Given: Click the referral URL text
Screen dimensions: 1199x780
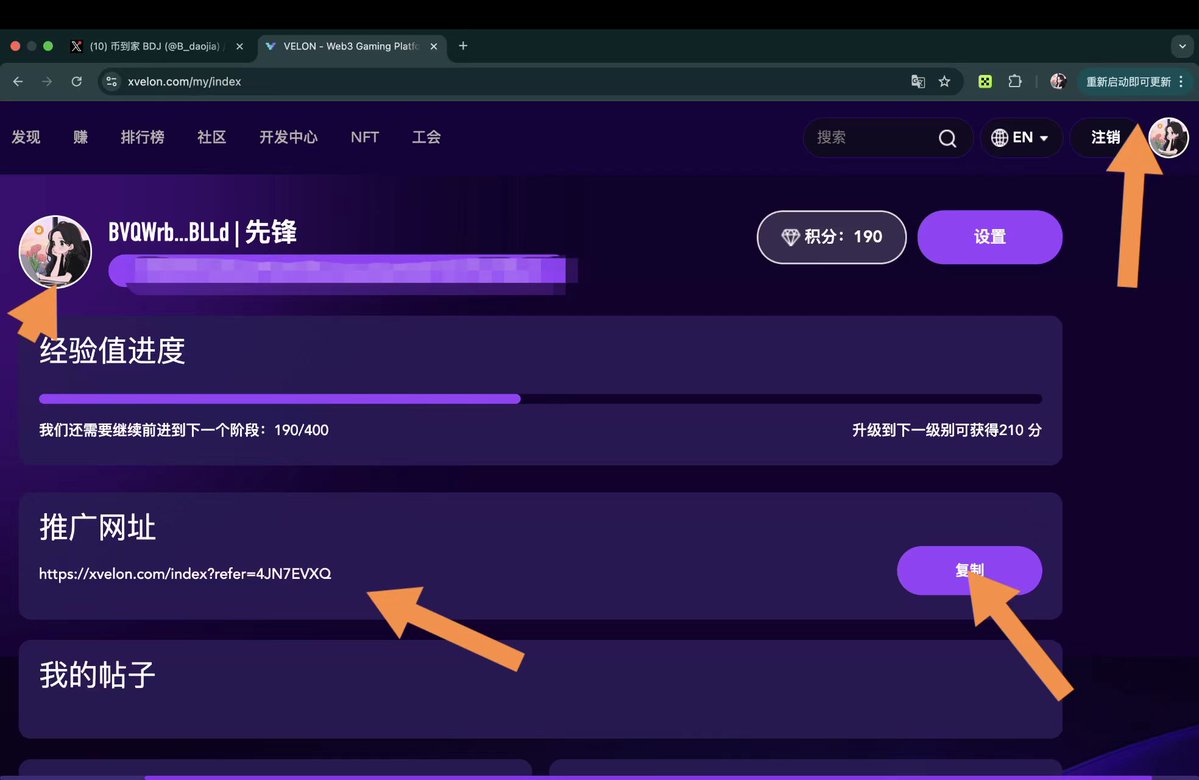Looking at the screenshot, I should point(185,574).
